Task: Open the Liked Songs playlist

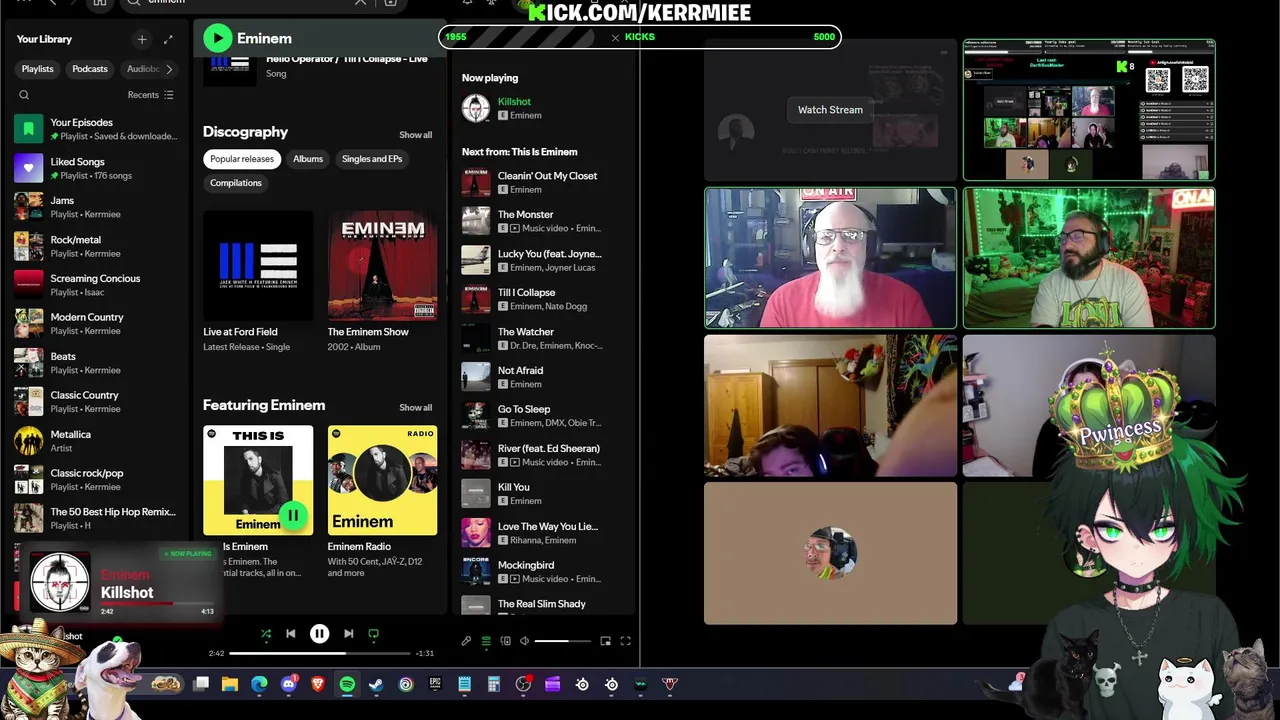Action: click(99, 168)
